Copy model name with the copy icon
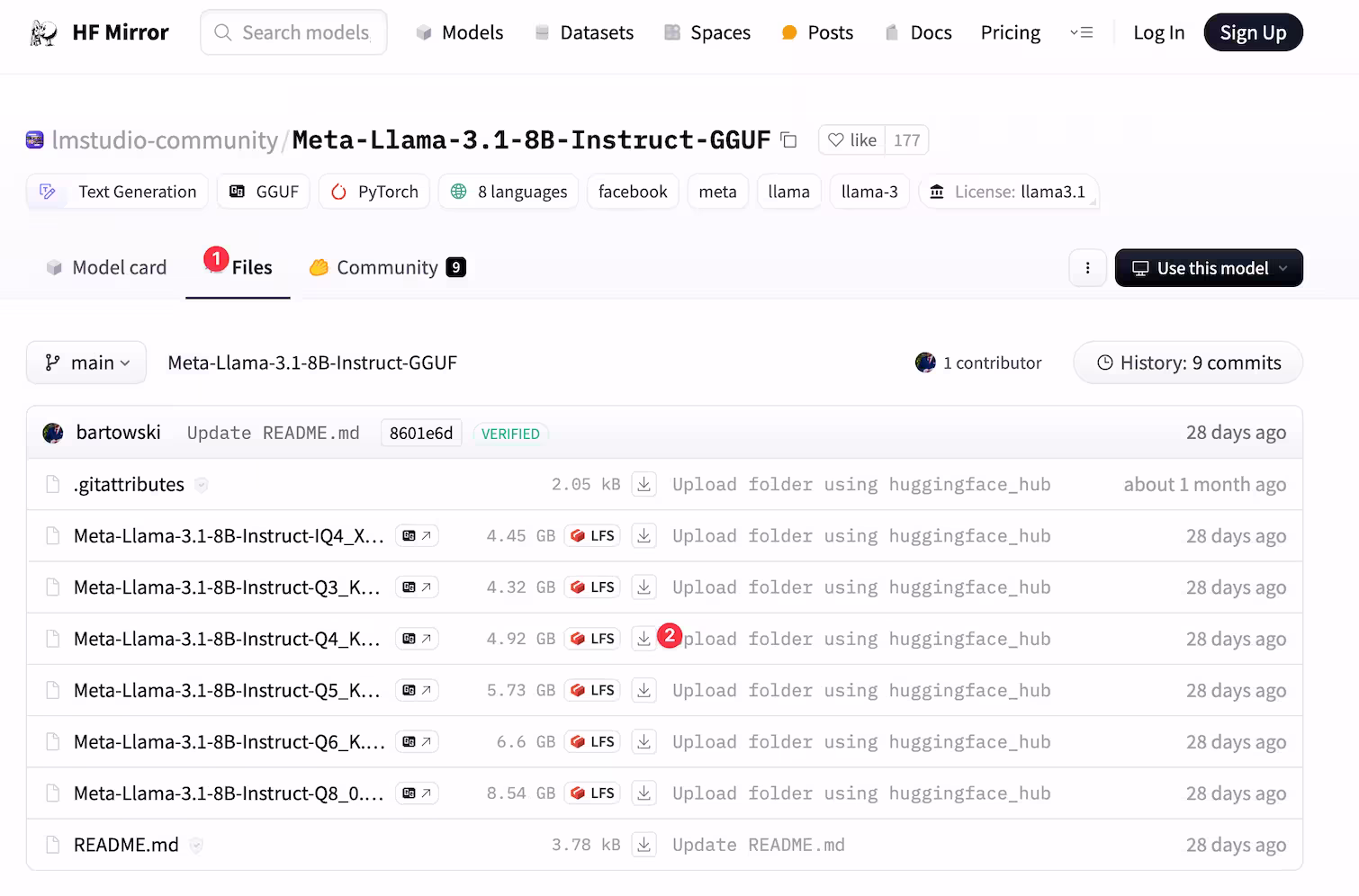 (788, 140)
